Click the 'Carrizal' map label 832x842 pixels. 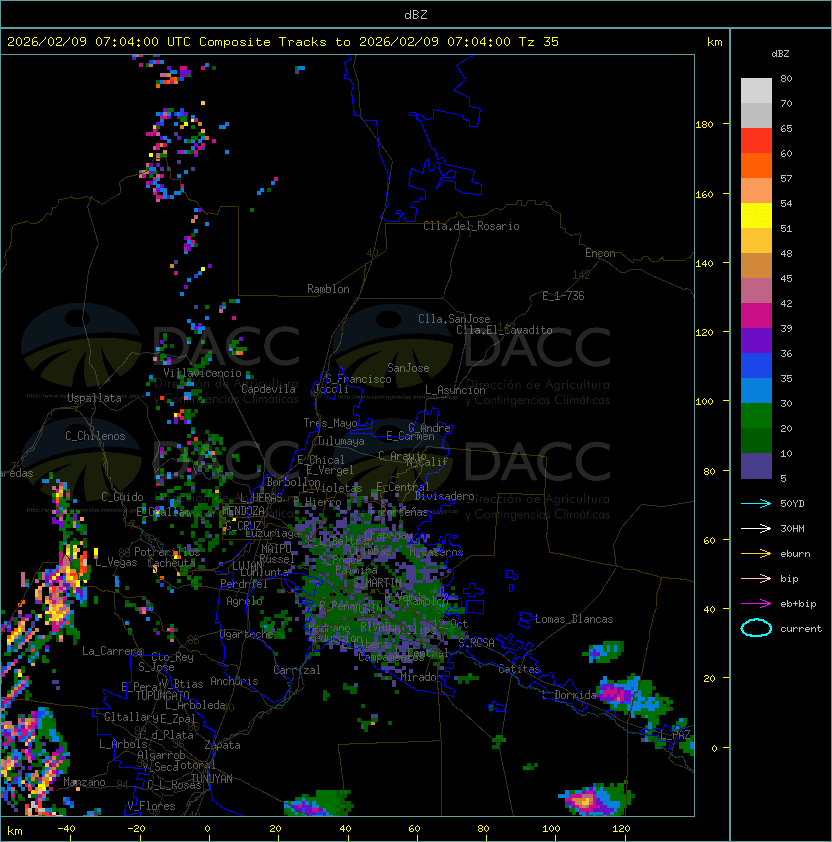pos(297,670)
